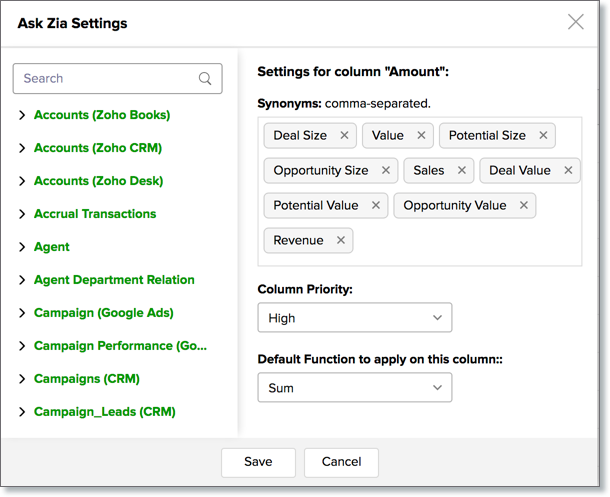610x497 pixels.
Task: Remove the "Deal Value" synonym tag
Action: coord(568,171)
